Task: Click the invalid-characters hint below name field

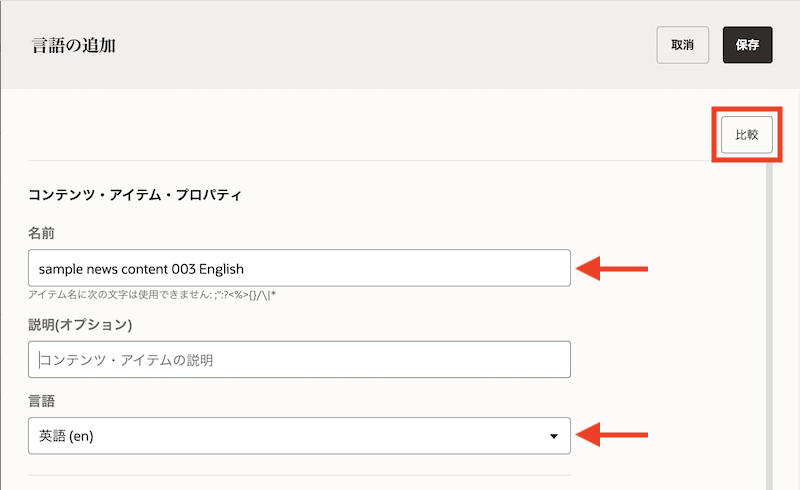Action: pos(165,297)
